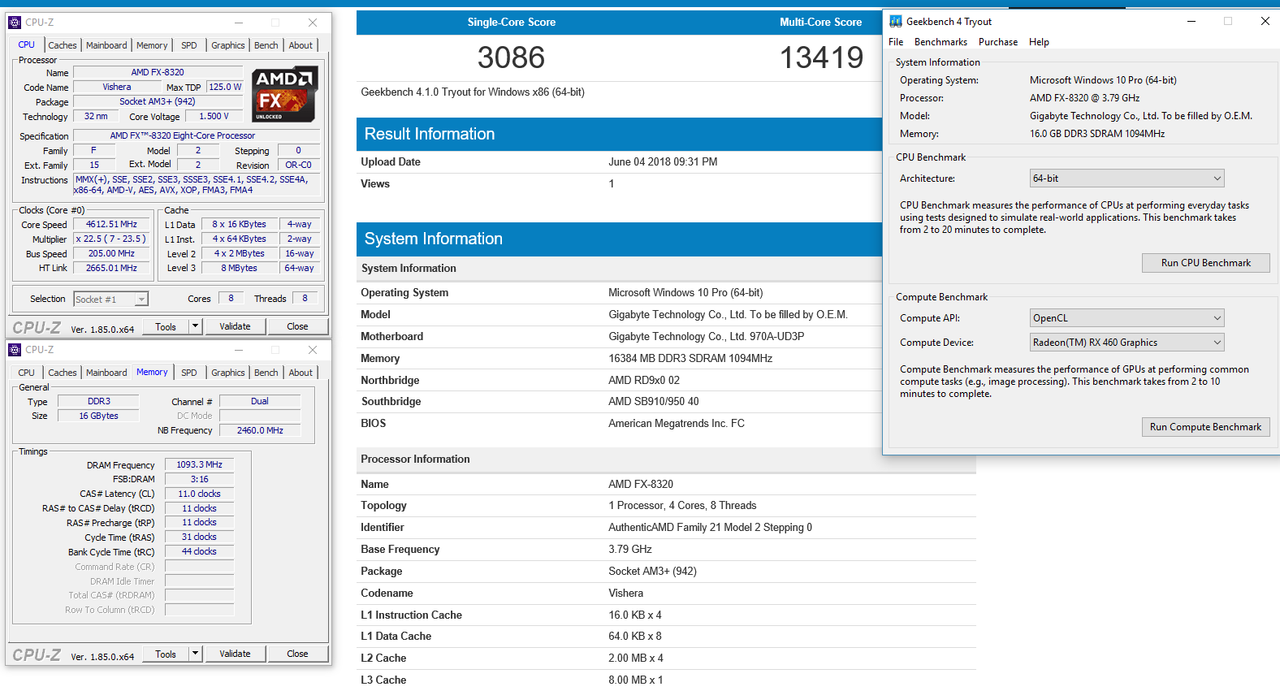Click the Level 2 cache 4 x 2 MBytes field

pyautogui.click(x=239, y=254)
